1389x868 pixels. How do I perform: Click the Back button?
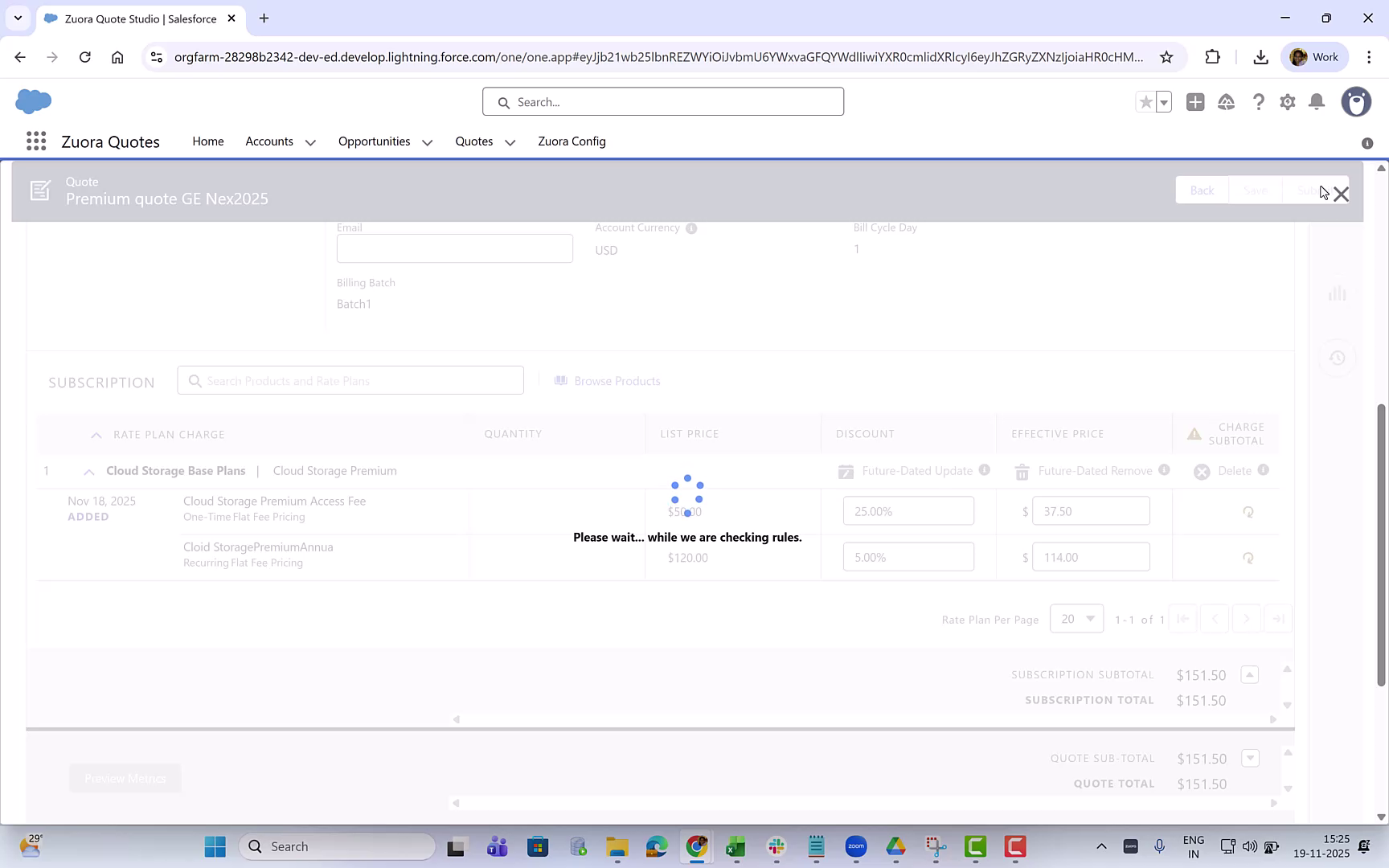1201,190
